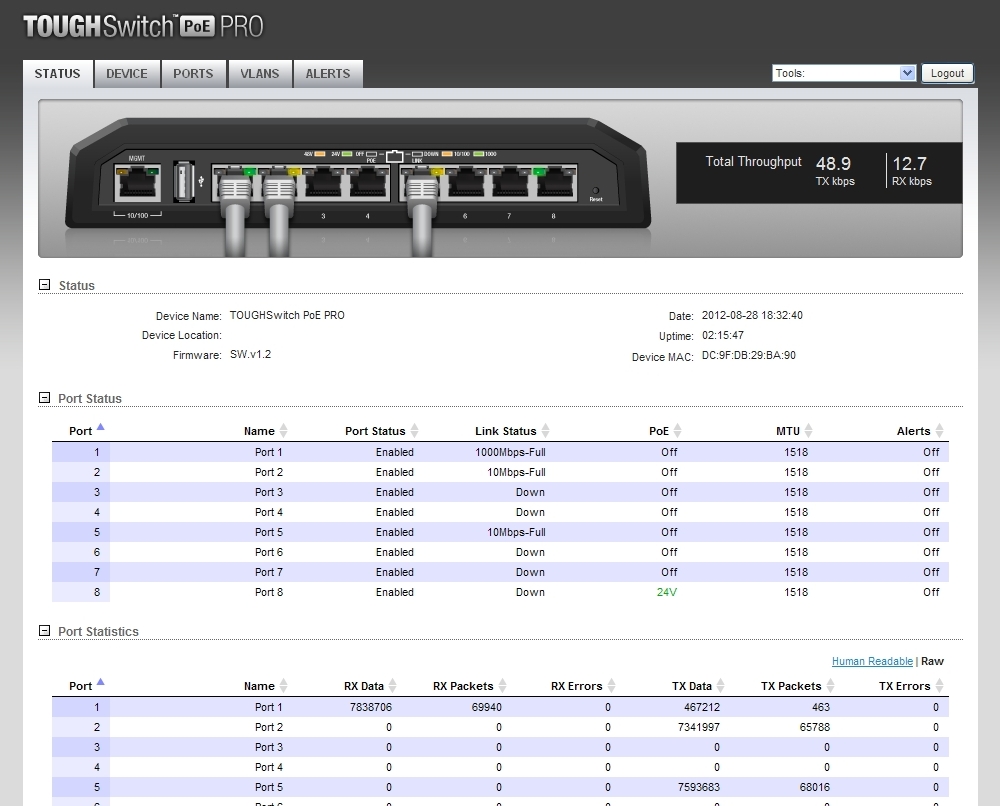The image size is (1000, 806).
Task: Sort Port Statistics table by Port column arrow
Action: (x=100, y=682)
